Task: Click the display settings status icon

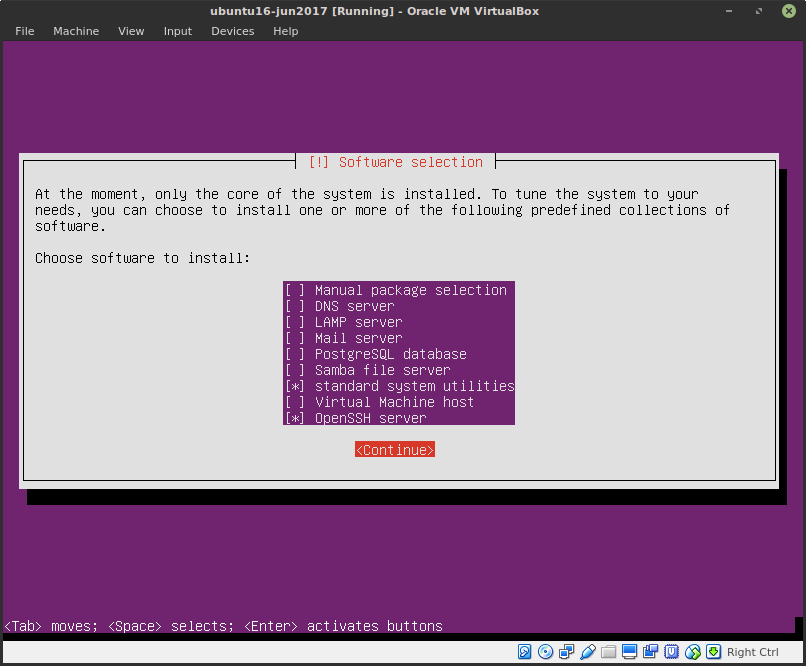Action: [x=629, y=651]
